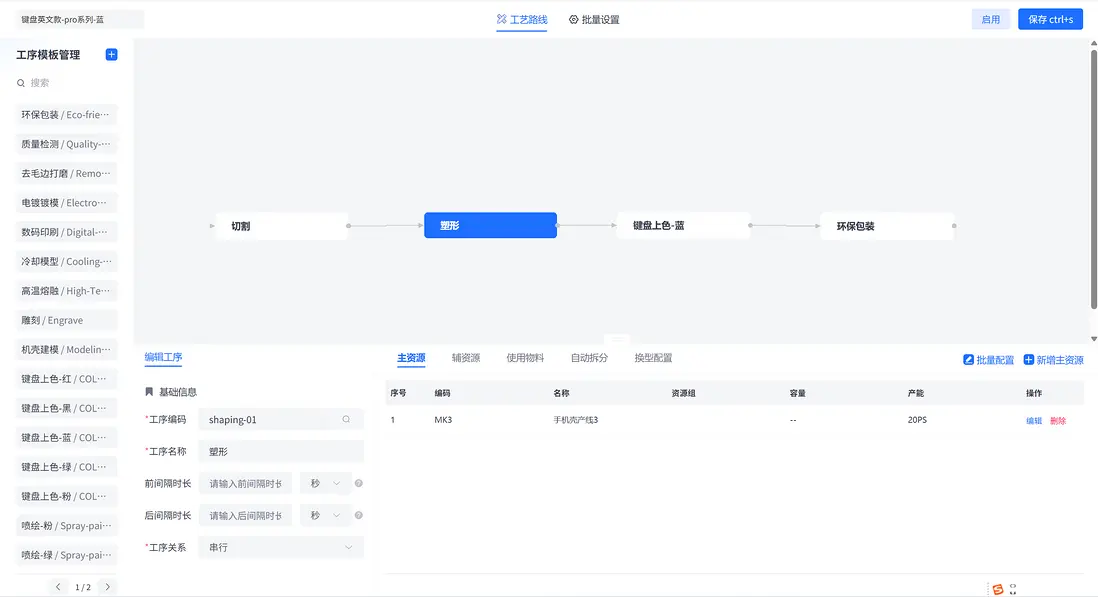Go to previous template page arrow
Image resolution: width=1098 pixels, height=597 pixels.
point(58,587)
